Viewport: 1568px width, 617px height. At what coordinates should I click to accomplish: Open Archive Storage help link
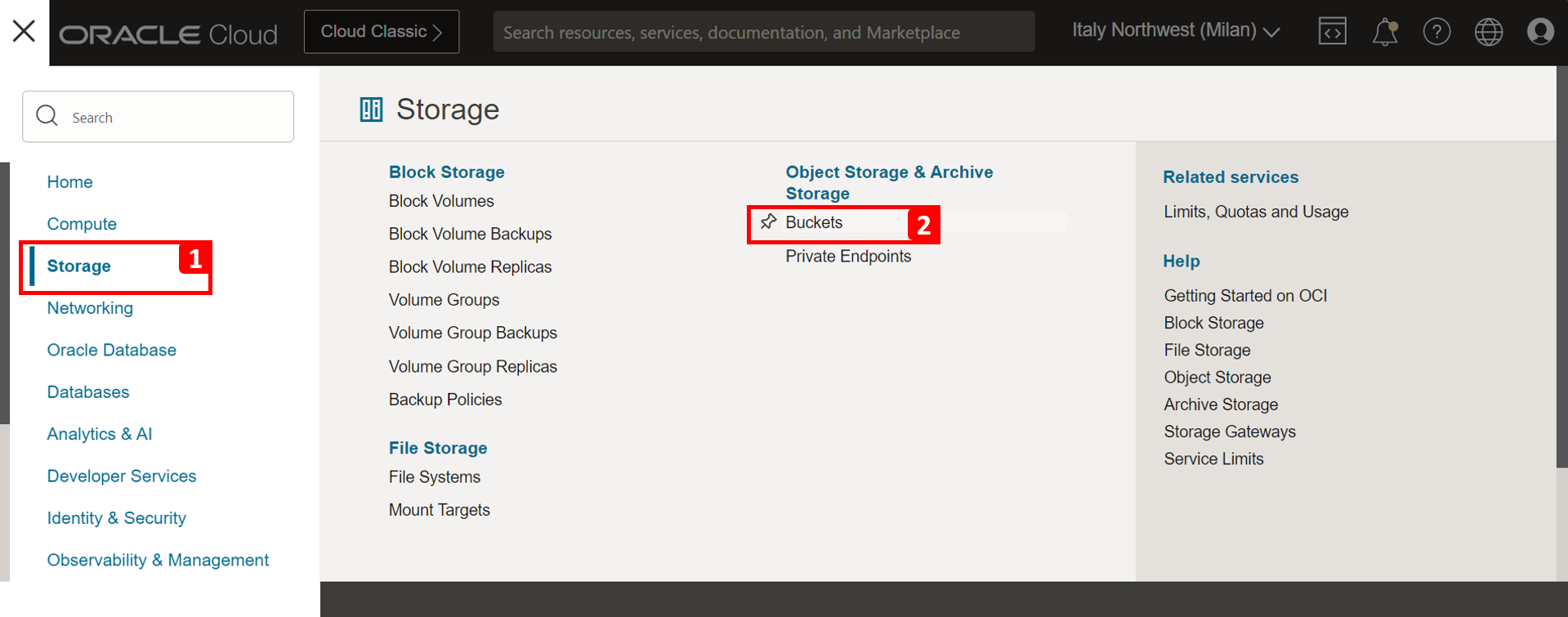click(1221, 405)
